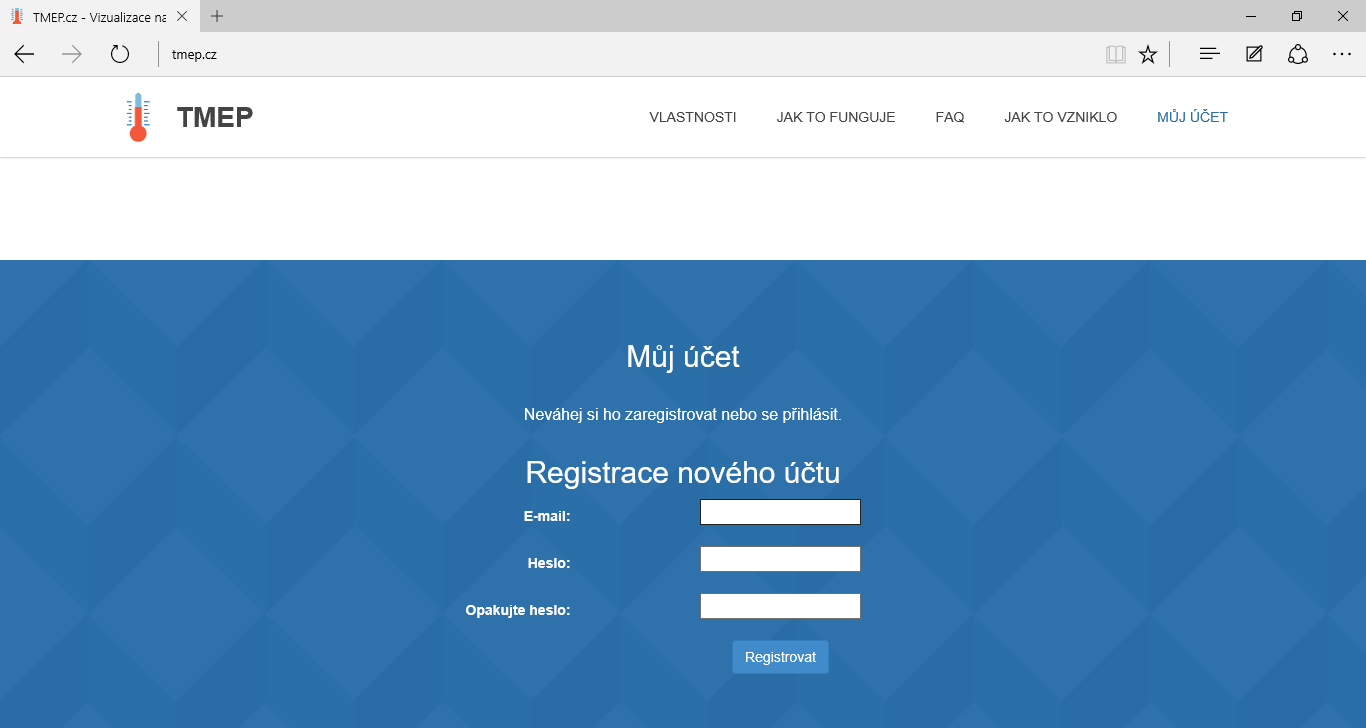
Task: Open the Hub lines icon
Action: tap(1209, 54)
